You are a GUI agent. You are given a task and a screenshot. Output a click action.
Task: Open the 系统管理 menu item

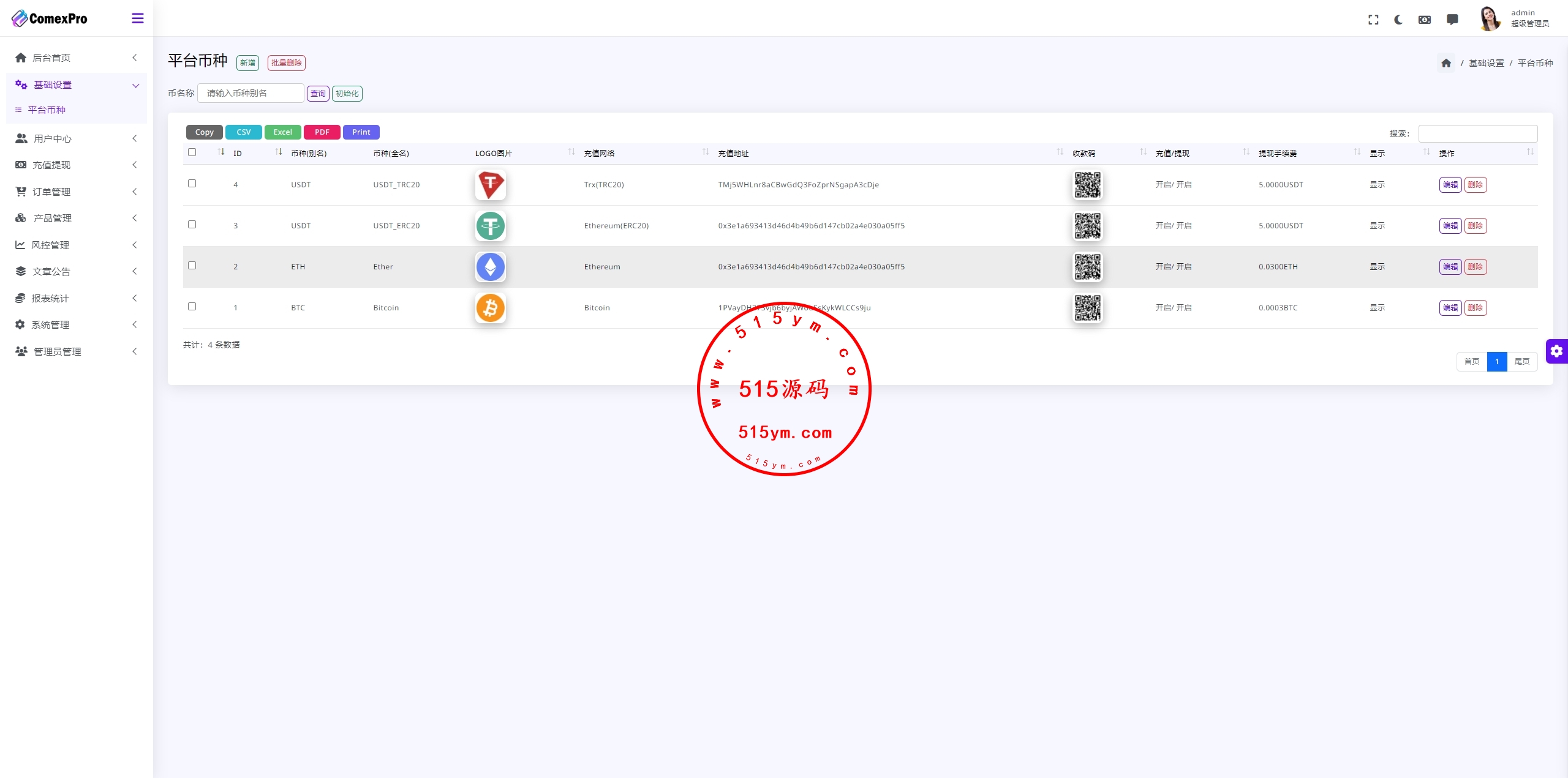[x=50, y=325]
